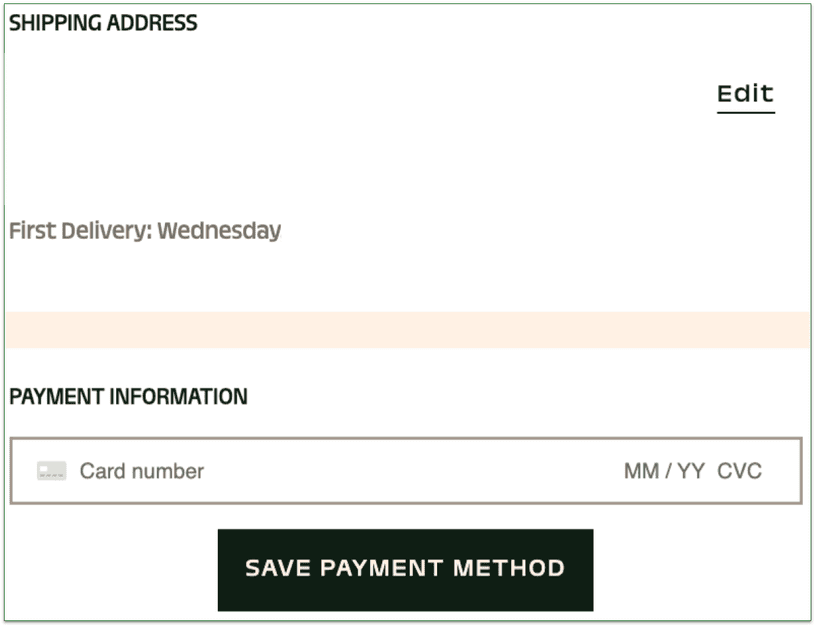Click the card number placeholder text

coord(141,470)
